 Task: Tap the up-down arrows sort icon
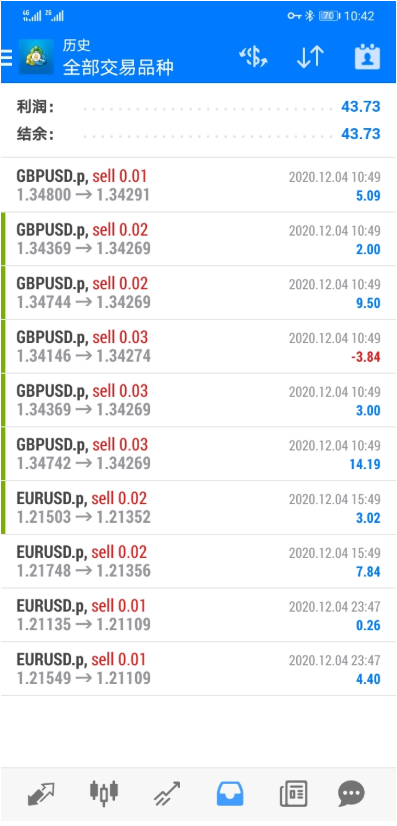[310, 57]
